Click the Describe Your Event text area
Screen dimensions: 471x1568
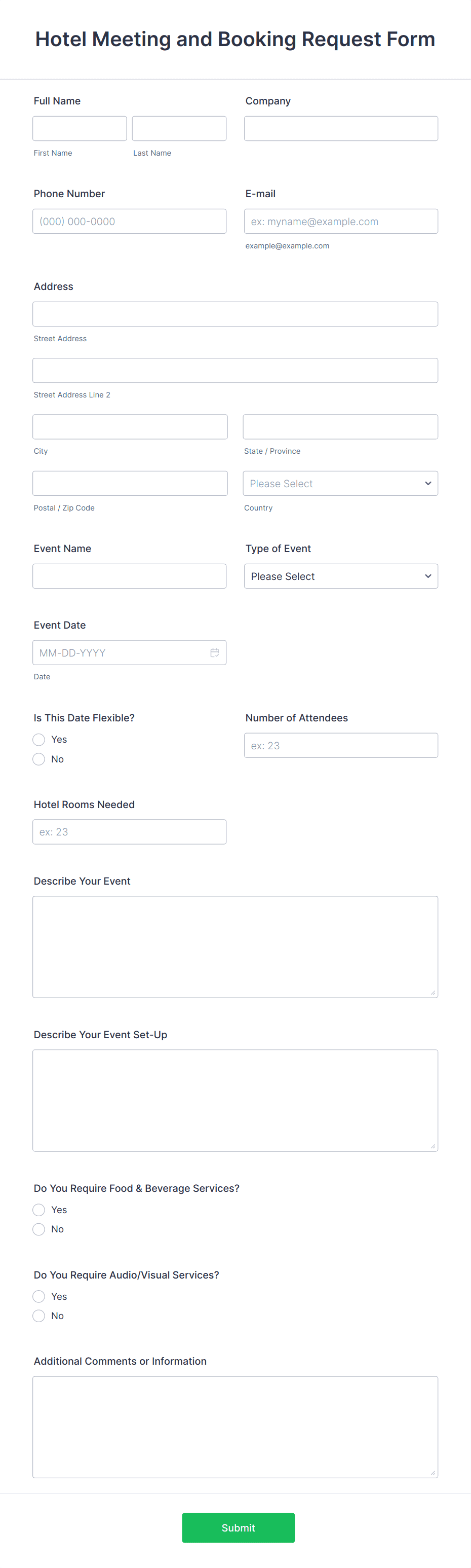point(235,946)
